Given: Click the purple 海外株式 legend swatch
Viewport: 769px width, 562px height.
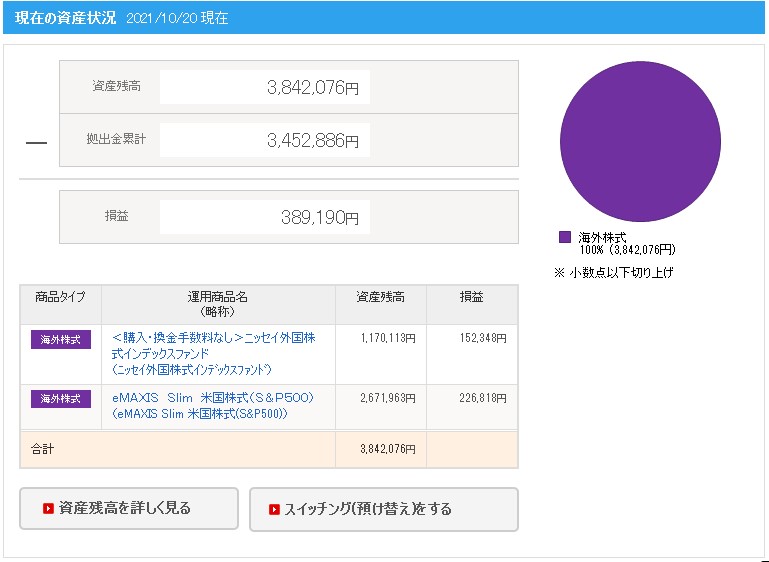Looking at the screenshot, I should click(x=565, y=237).
